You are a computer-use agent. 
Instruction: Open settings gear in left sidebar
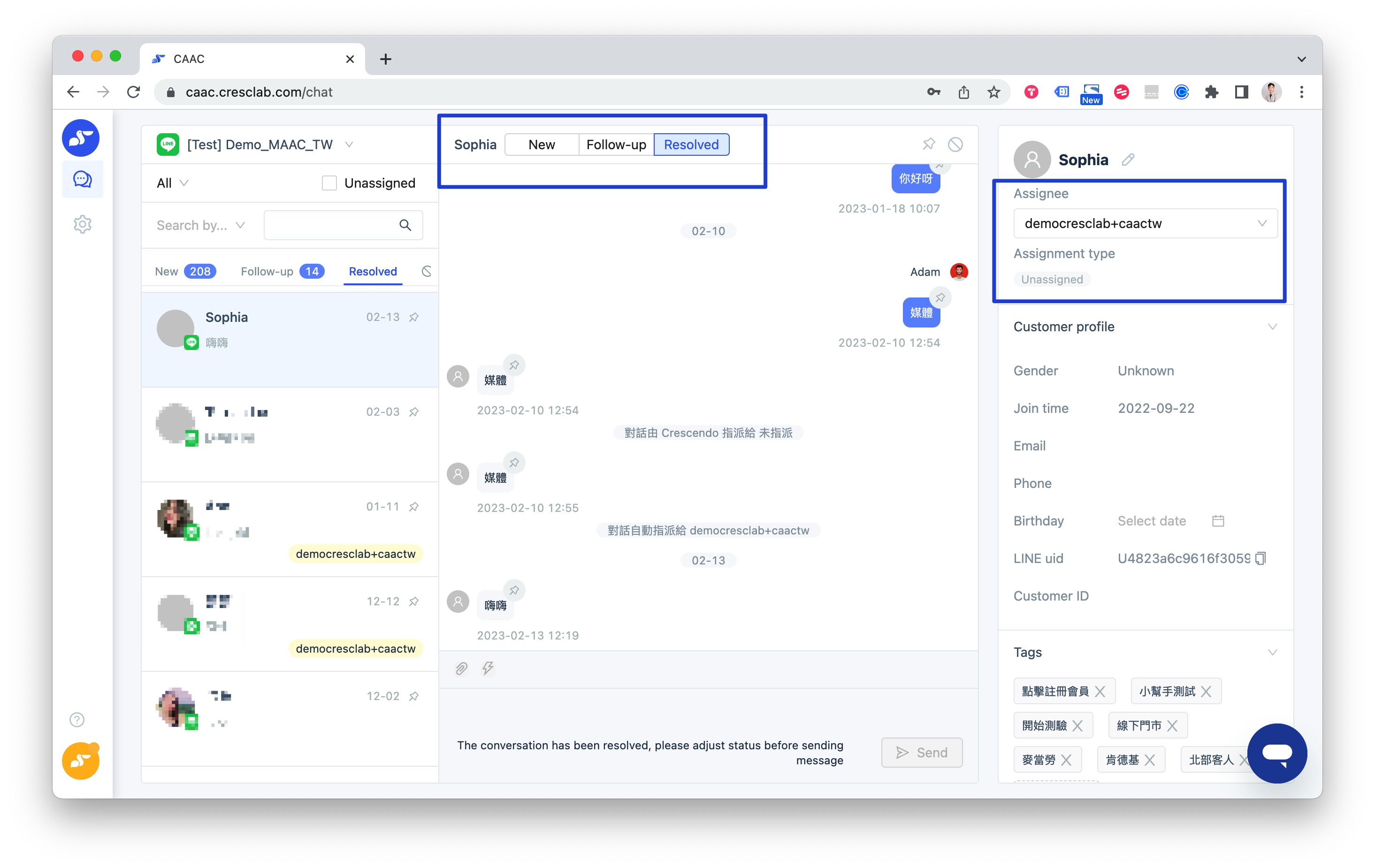82,224
